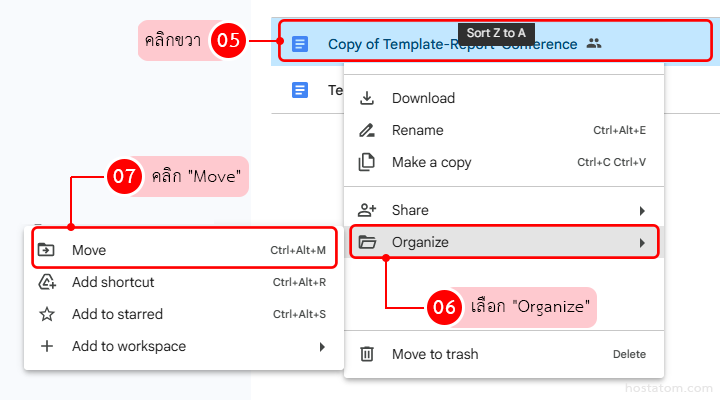Viewport: 720px width, 400px height.
Task: Click the Docs icon of the second file row
Action: click(x=300, y=90)
